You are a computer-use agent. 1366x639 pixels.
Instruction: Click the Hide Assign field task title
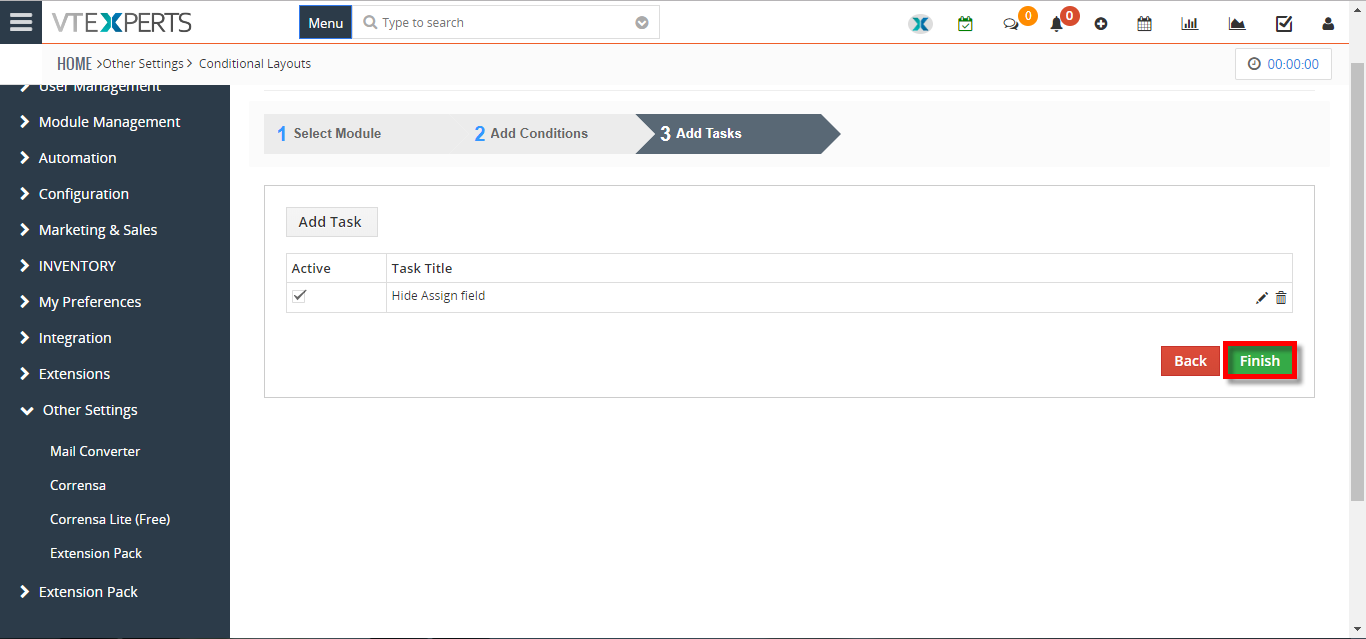[x=438, y=296]
